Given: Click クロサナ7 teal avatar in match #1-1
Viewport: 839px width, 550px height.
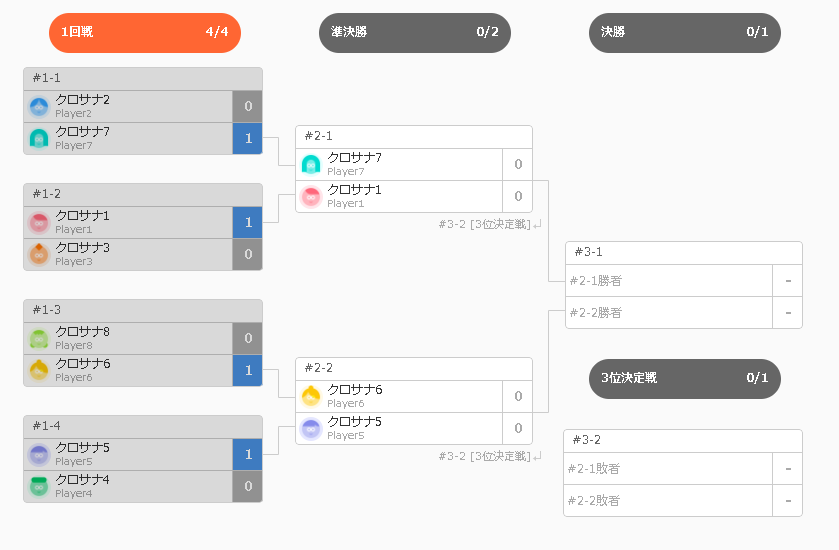Looking at the screenshot, I should pos(39,139).
